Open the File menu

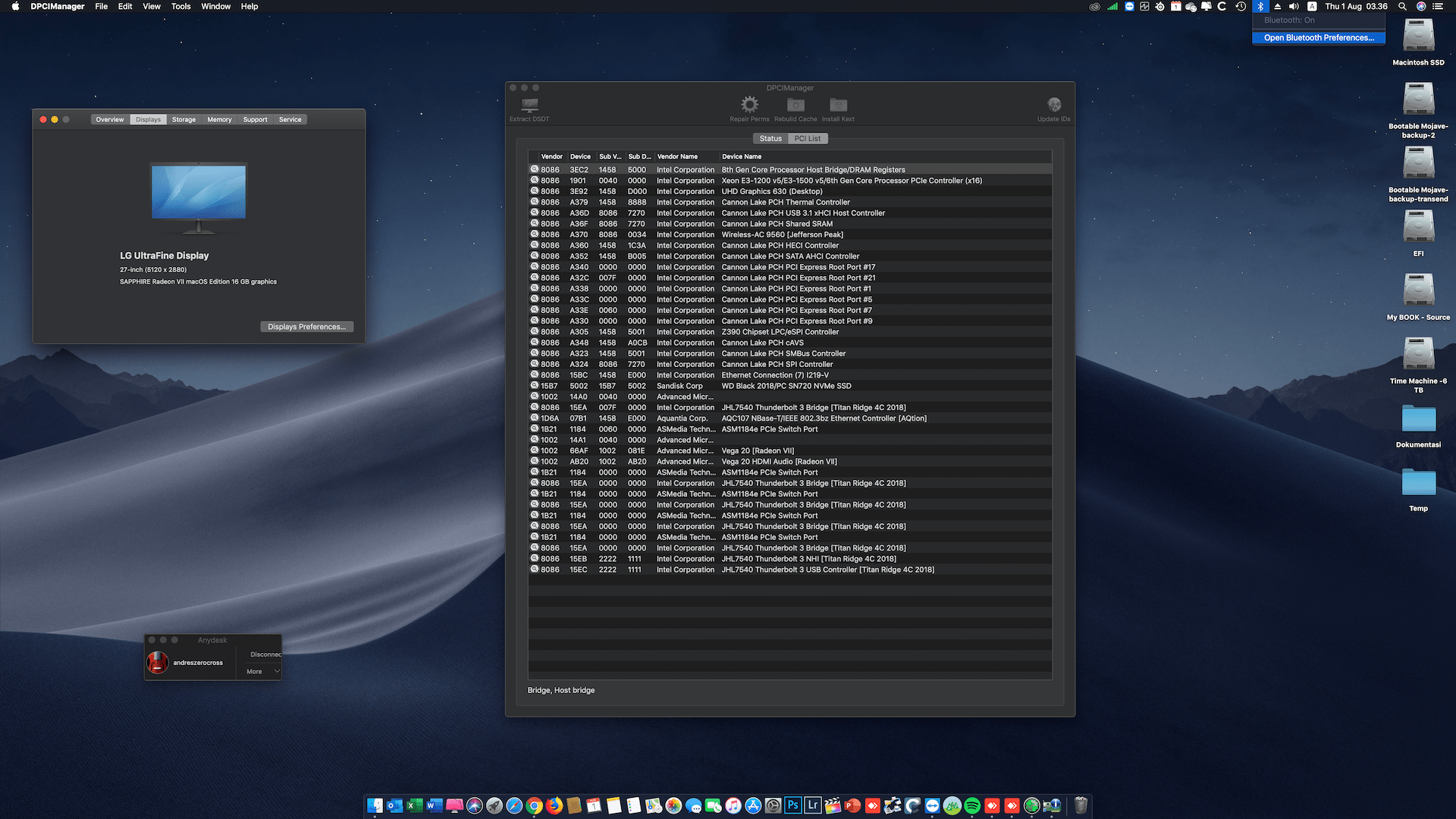tap(101, 6)
